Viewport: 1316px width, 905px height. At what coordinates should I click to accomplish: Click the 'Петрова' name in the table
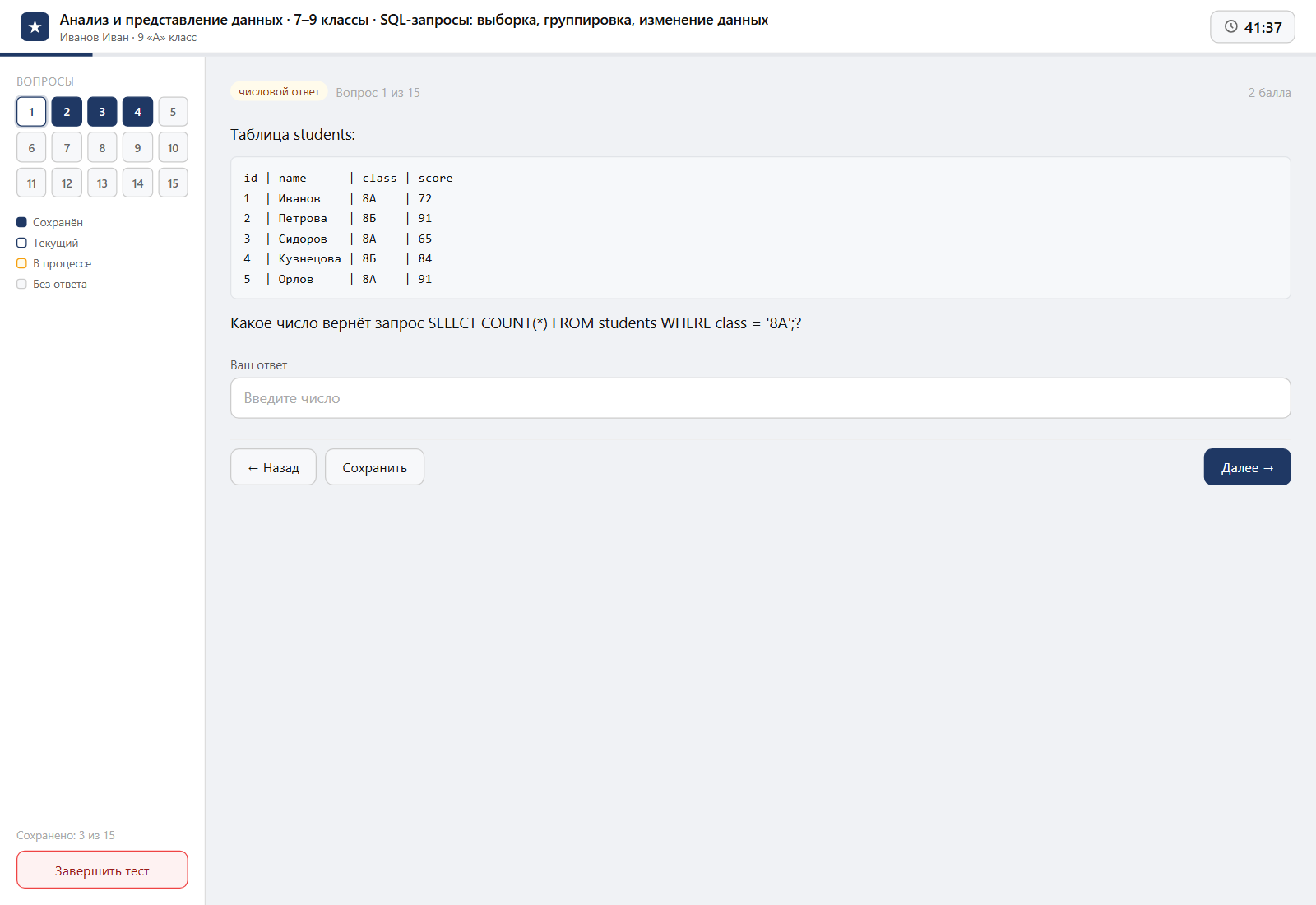click(303, 219)
